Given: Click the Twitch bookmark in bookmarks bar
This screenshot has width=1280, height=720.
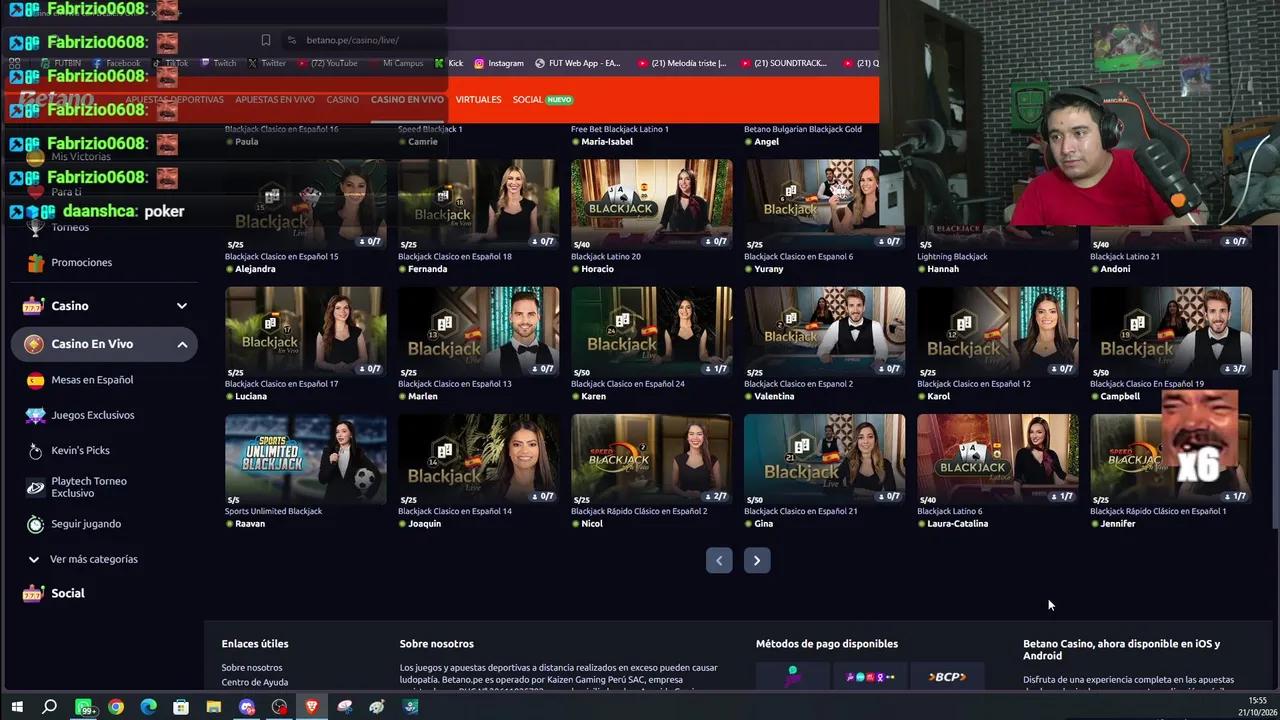Looking at the screenshot, I should (219, 63).
